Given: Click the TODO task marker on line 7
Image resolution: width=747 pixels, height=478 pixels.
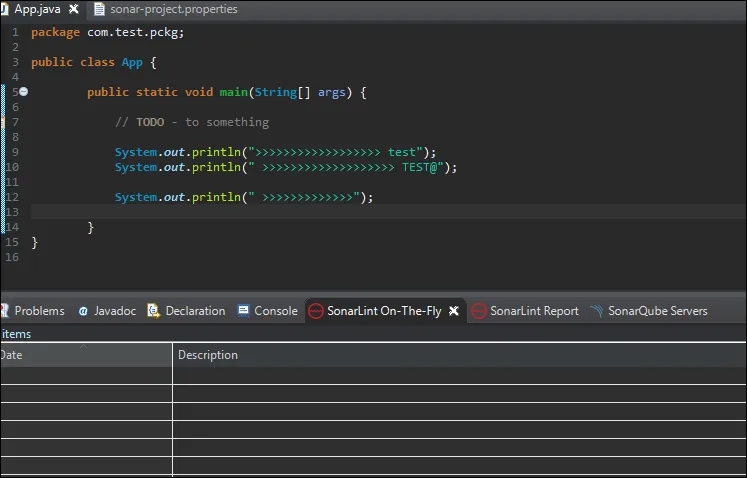Looking at the screenshot, I should 2,122.
